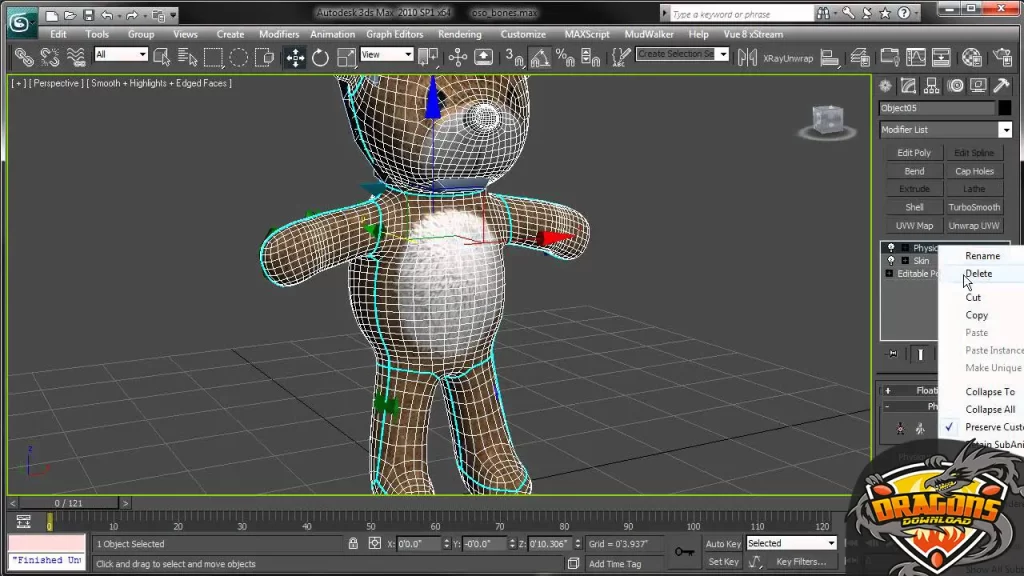Click the object color swatch beside Object05
The image size is (1024, 576).
[x=1005, y=108]
